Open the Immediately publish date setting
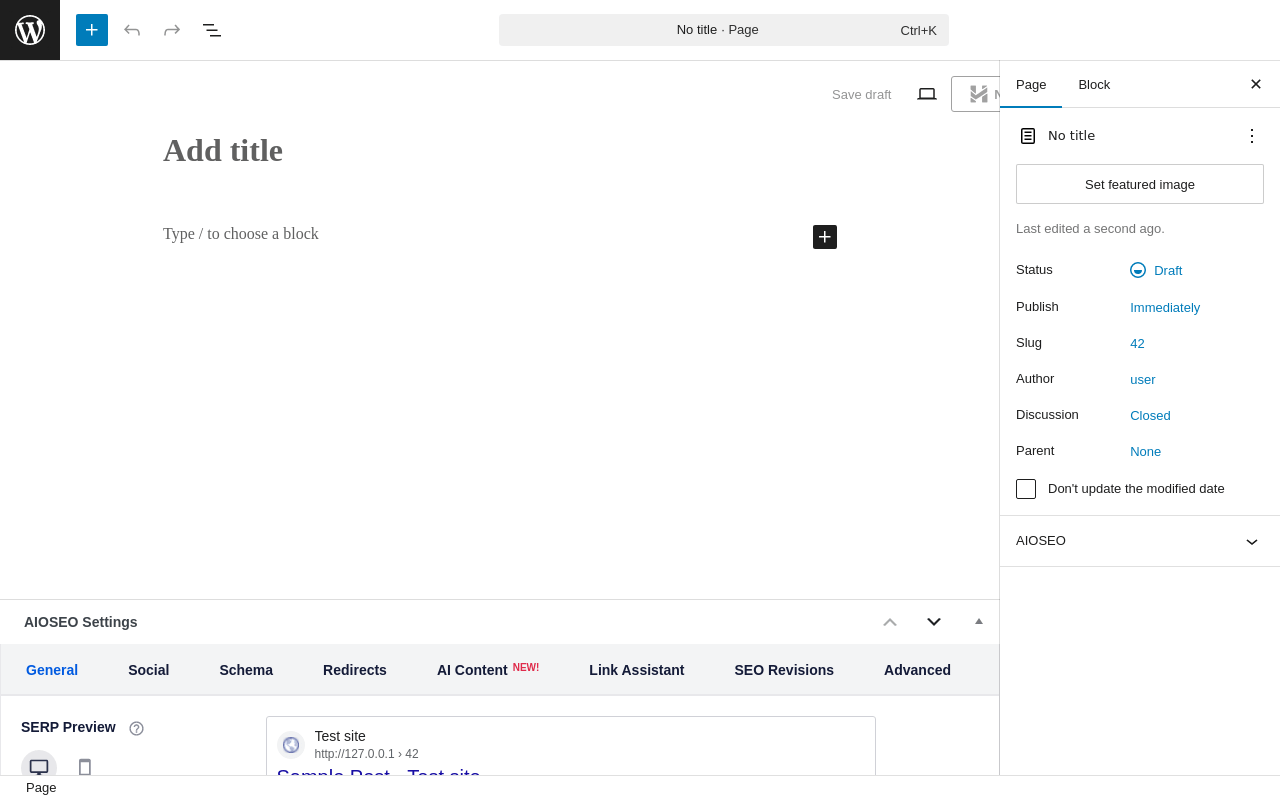 point(1165,307)
